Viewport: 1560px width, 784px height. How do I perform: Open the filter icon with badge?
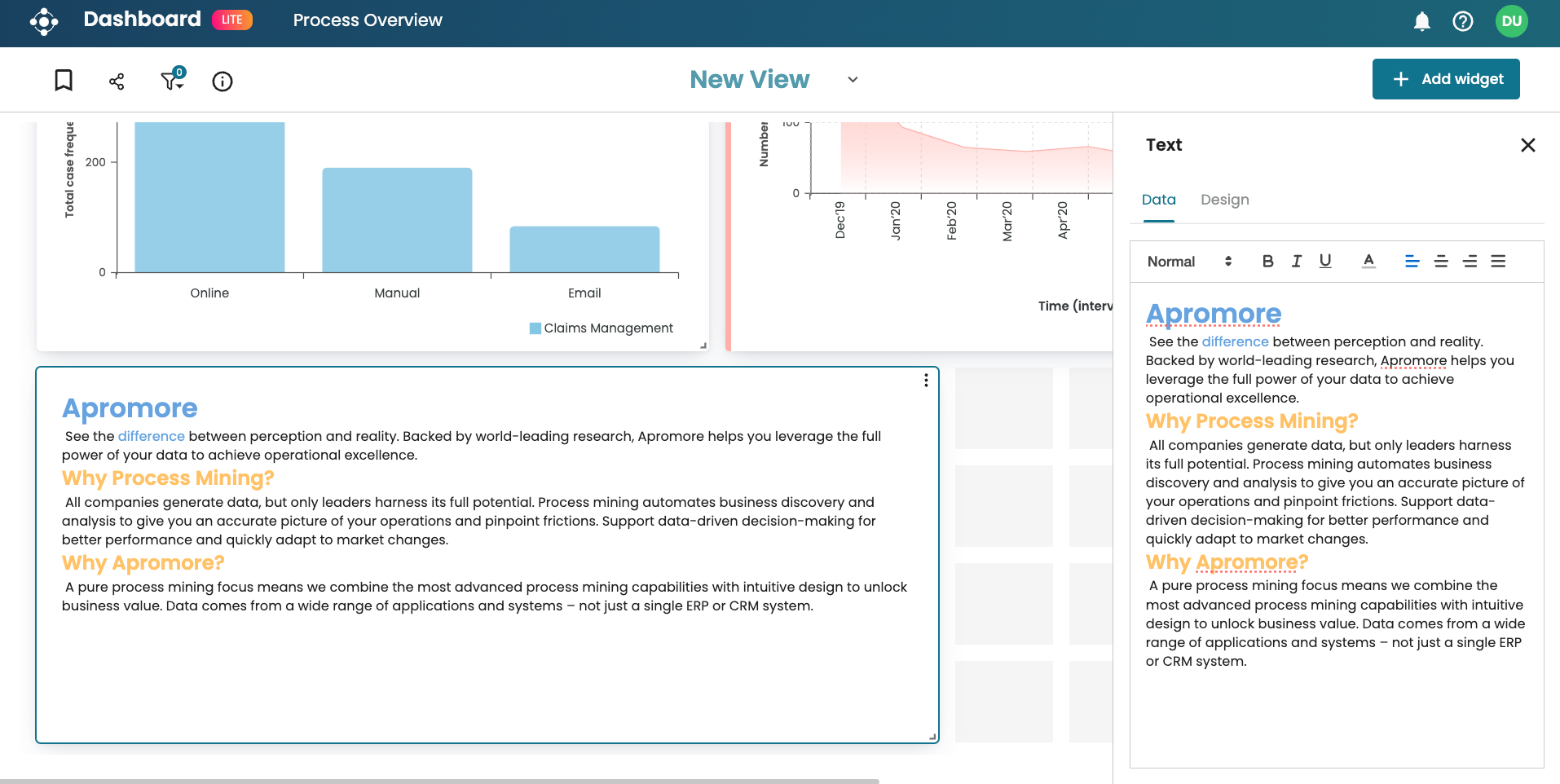click(172, 80)
